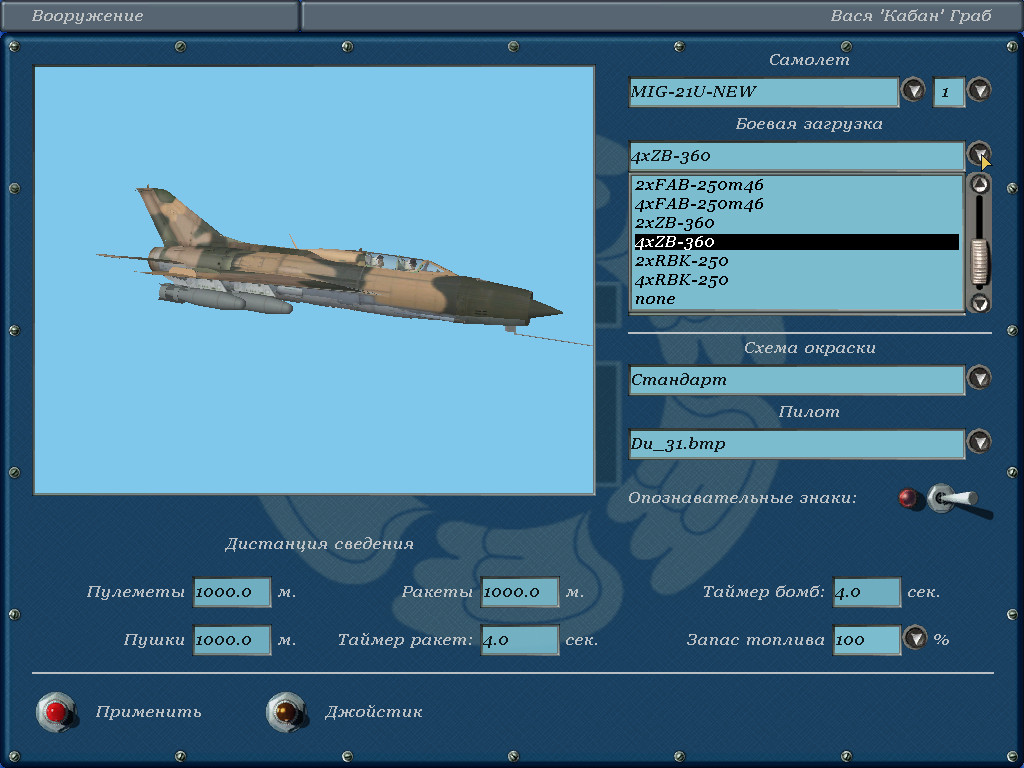Image resolution: width=1024 pixels, height=768 pixels.
Task: Click the Стандарт paint scheme field
Action: (x=797, y=380)
